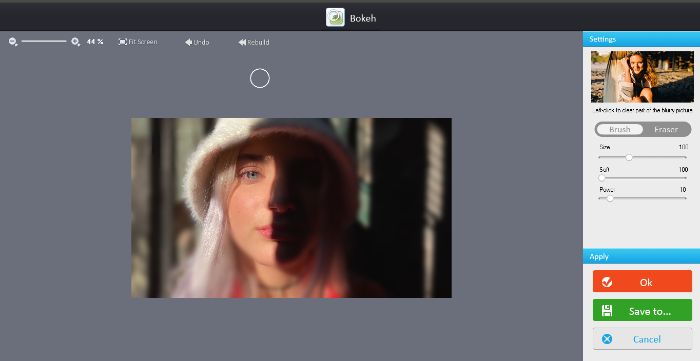Click the Power value 10
This screenshot has width=700, height=361.
tap(683, 190)
